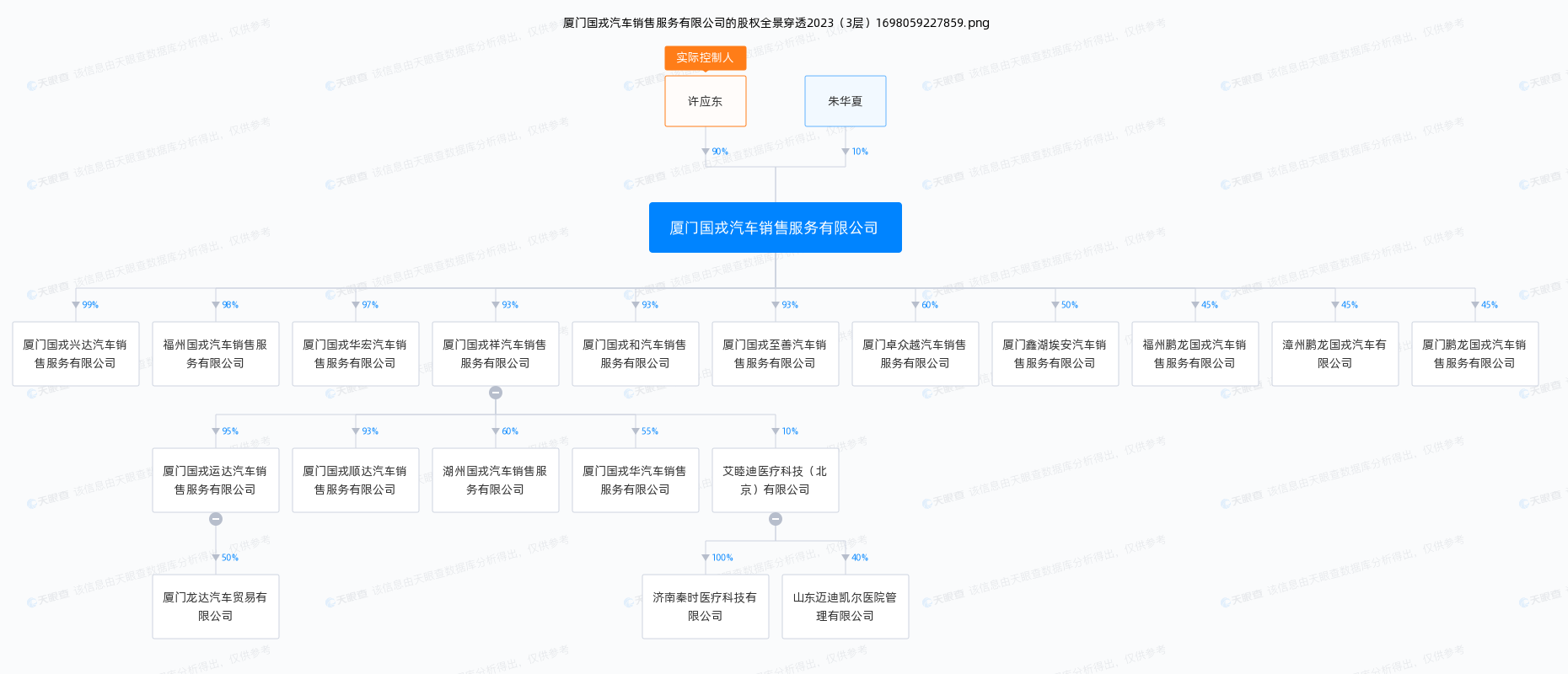Open 厦门鑫湖埃安汽车销售服务有限公司 node

pyautogui.click(x=1055, y=354)
